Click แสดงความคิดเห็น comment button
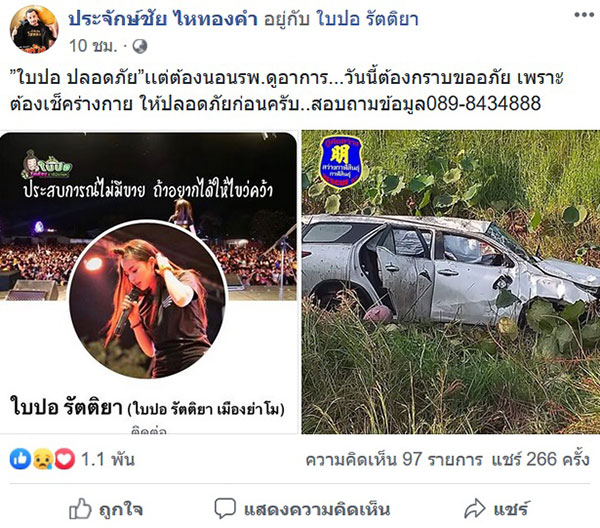This screenshot has width=600, height=528. (302, 509)
